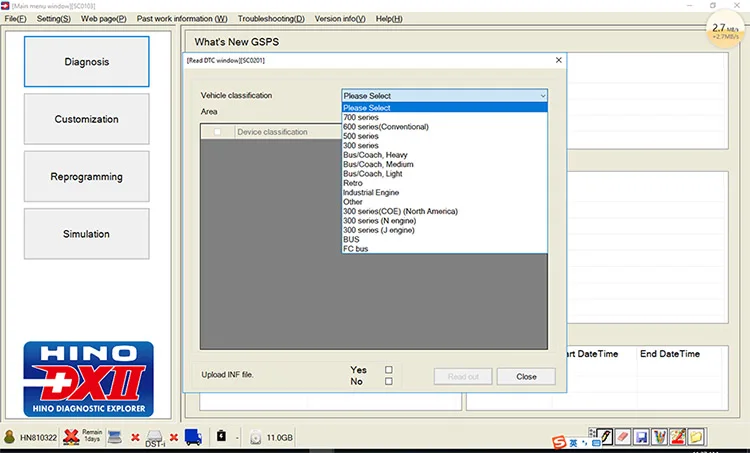Click the laptop computer status icon
This screenshot has width=750, height=453.
coord(115,437)
